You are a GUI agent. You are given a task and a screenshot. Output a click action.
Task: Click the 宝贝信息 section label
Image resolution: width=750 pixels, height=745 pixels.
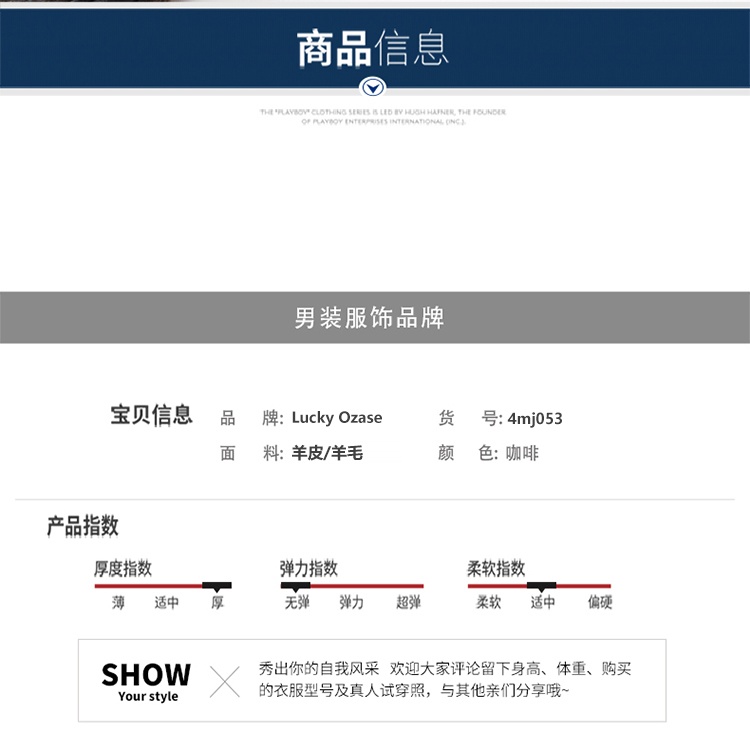pos(151,416)
